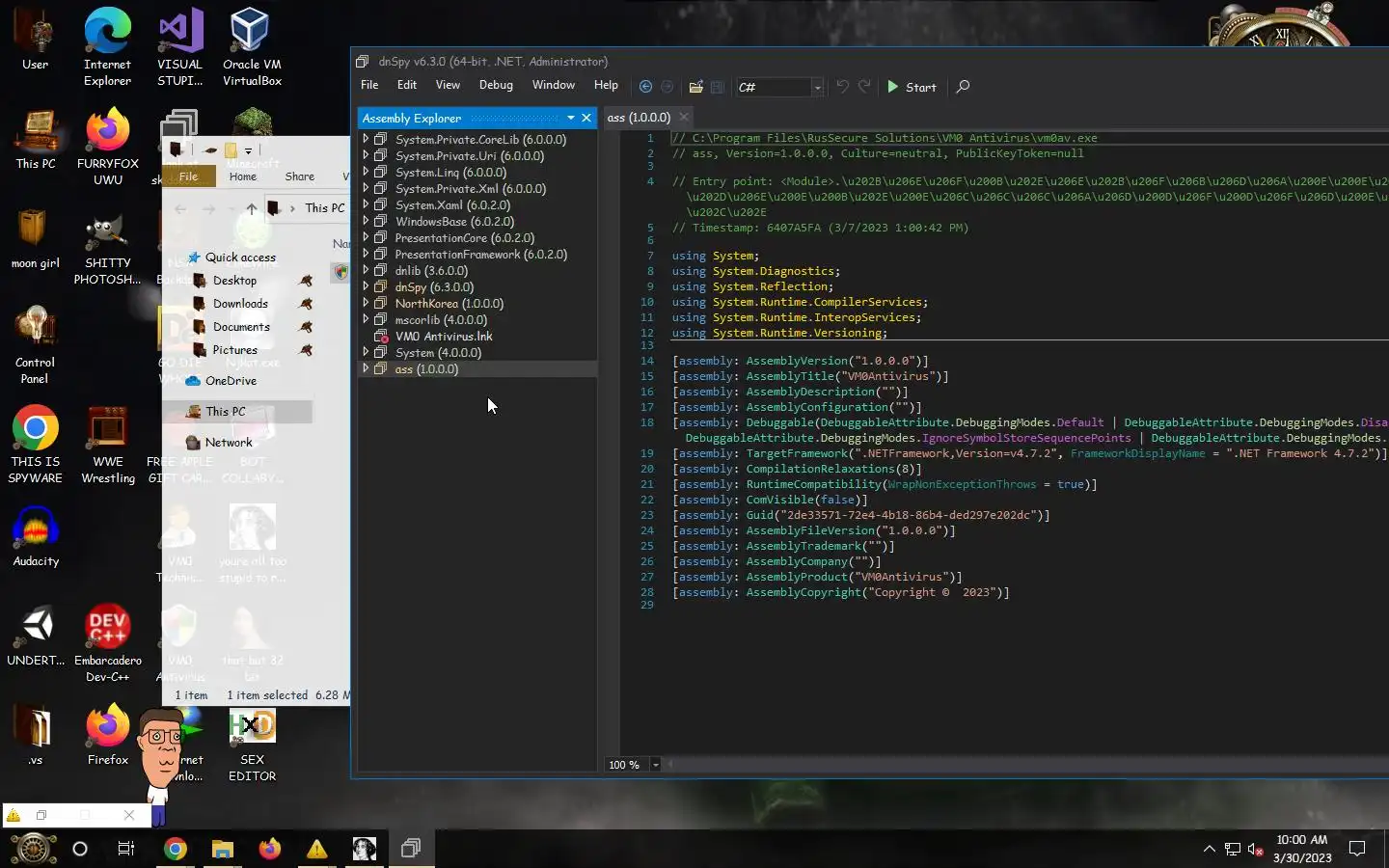Open Home tab in File Explorer ribbon
Viewport: 1389px width, 868px height.
pos(243,176)
